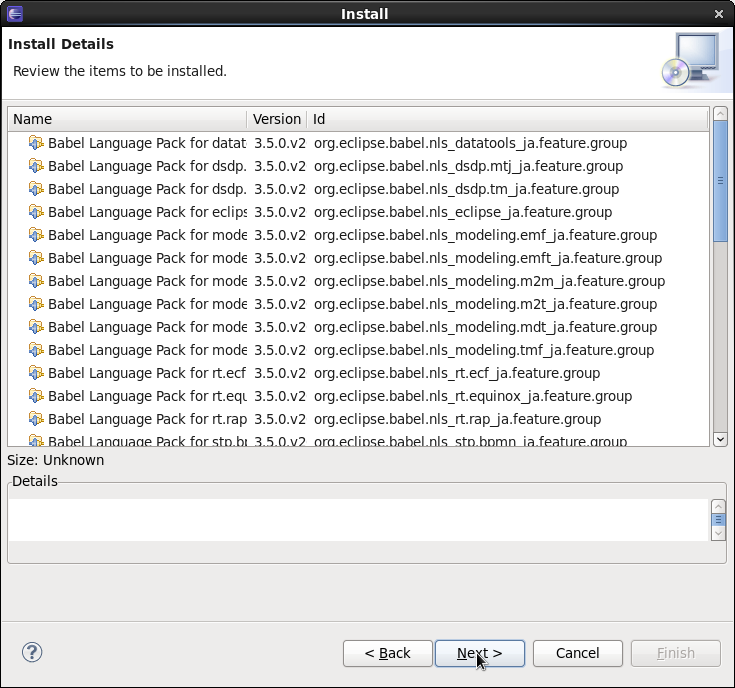Click the item list scrollbar down arrow
The width and height of the screenshot is (735, 688).
(720, 440)
